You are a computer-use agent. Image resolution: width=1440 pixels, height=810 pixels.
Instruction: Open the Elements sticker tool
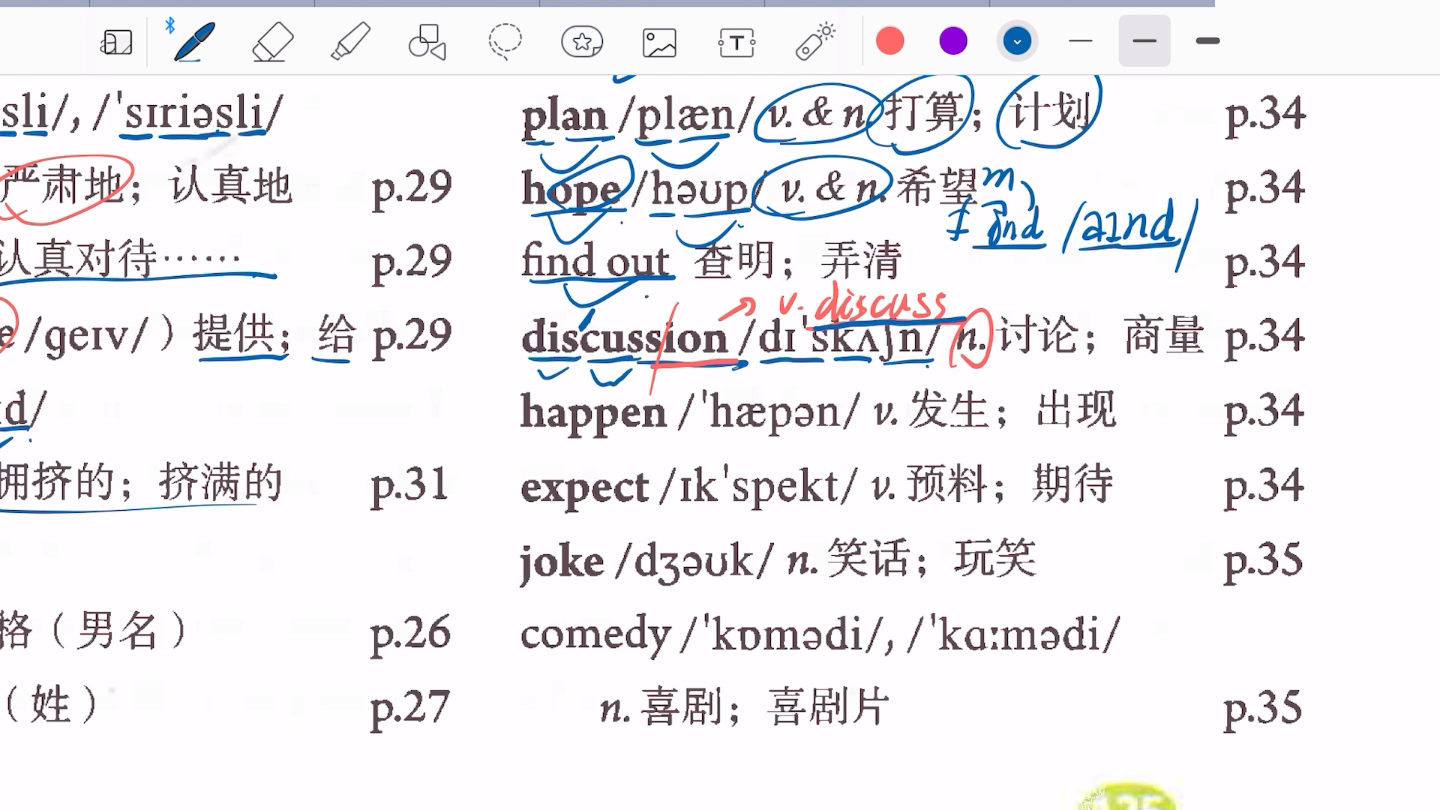pos(582,42)
